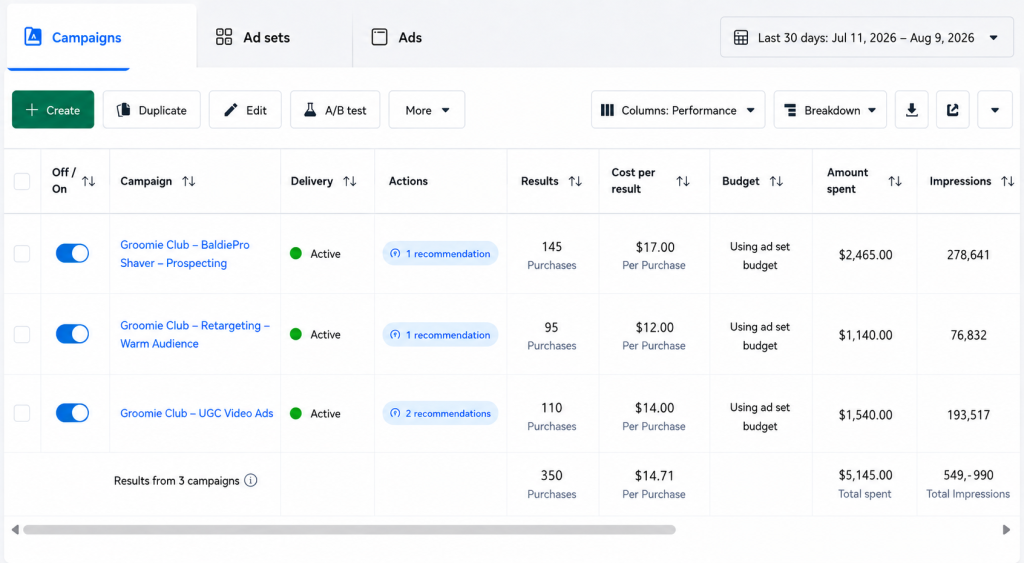Click left arrow of horizontal scrollbar
The height and width of the screenshot is (563, 1024).
point(15,530)
